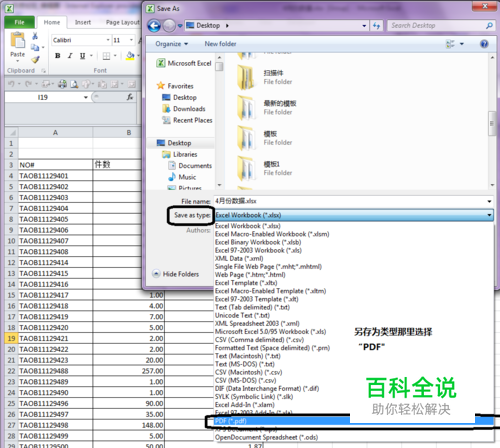500x448 pixels.
Task: Open the Calibri font name dropdown
Action: [108, 40]
